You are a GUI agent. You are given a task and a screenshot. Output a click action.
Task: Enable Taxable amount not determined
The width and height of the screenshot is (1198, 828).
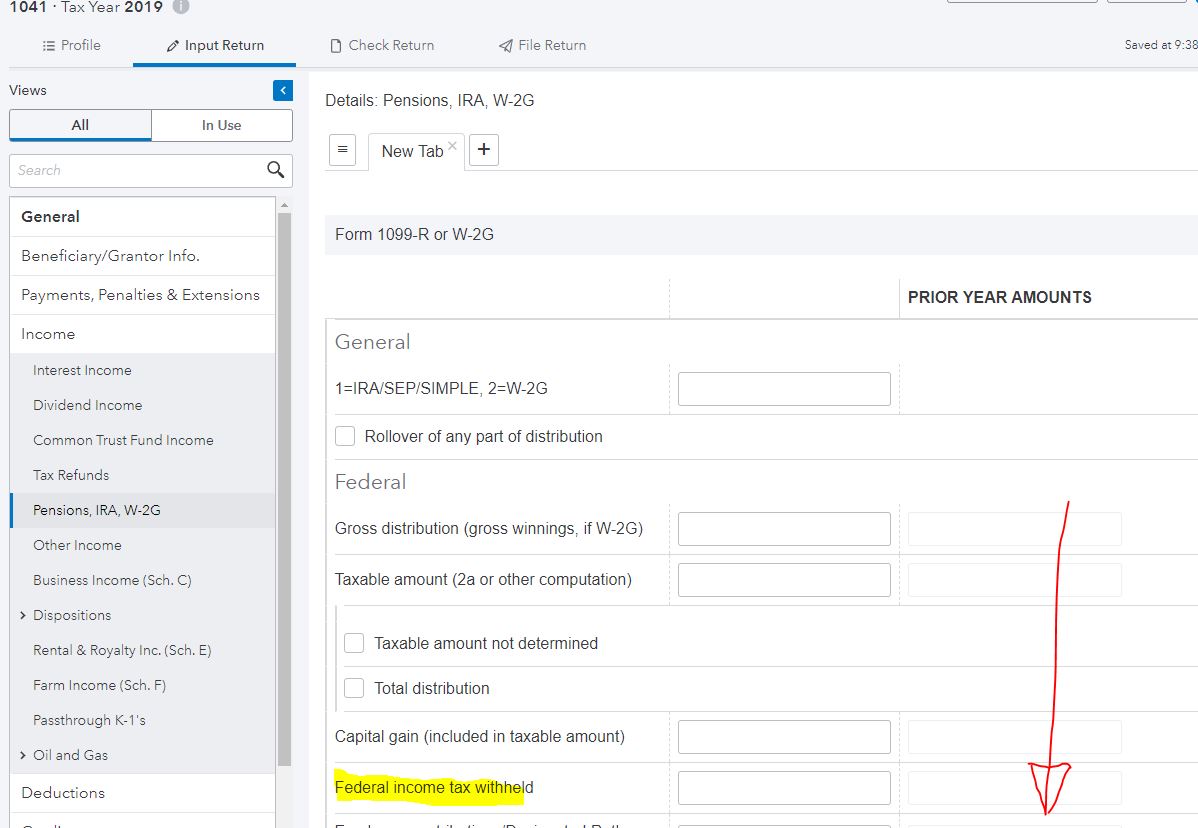[x=354, y=643]
